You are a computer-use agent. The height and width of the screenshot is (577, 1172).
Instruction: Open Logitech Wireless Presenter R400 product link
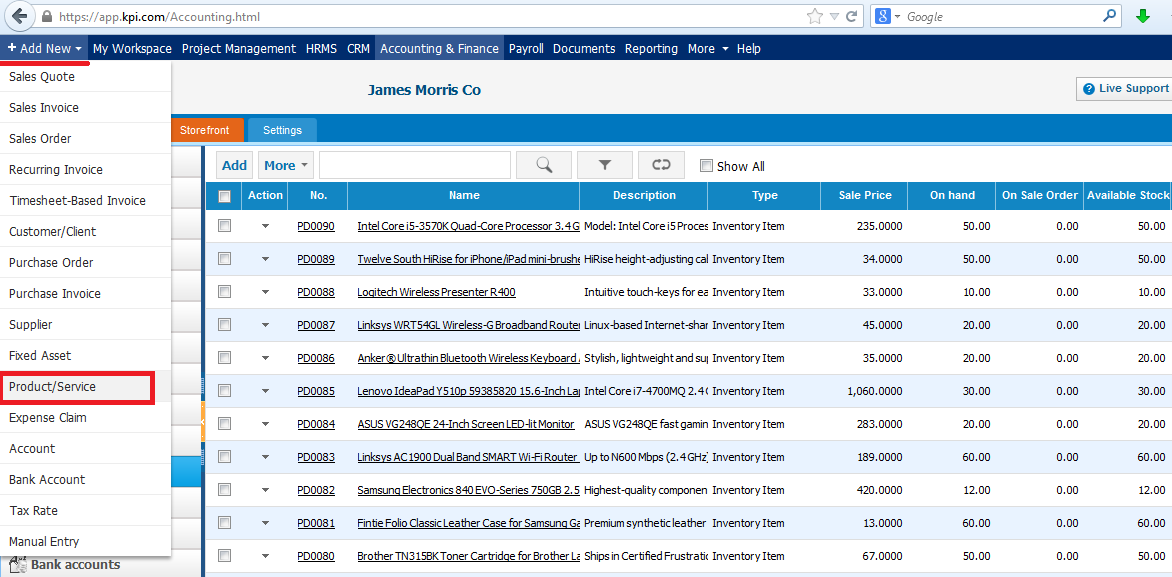pyautogui.click(x=437, y=292)
